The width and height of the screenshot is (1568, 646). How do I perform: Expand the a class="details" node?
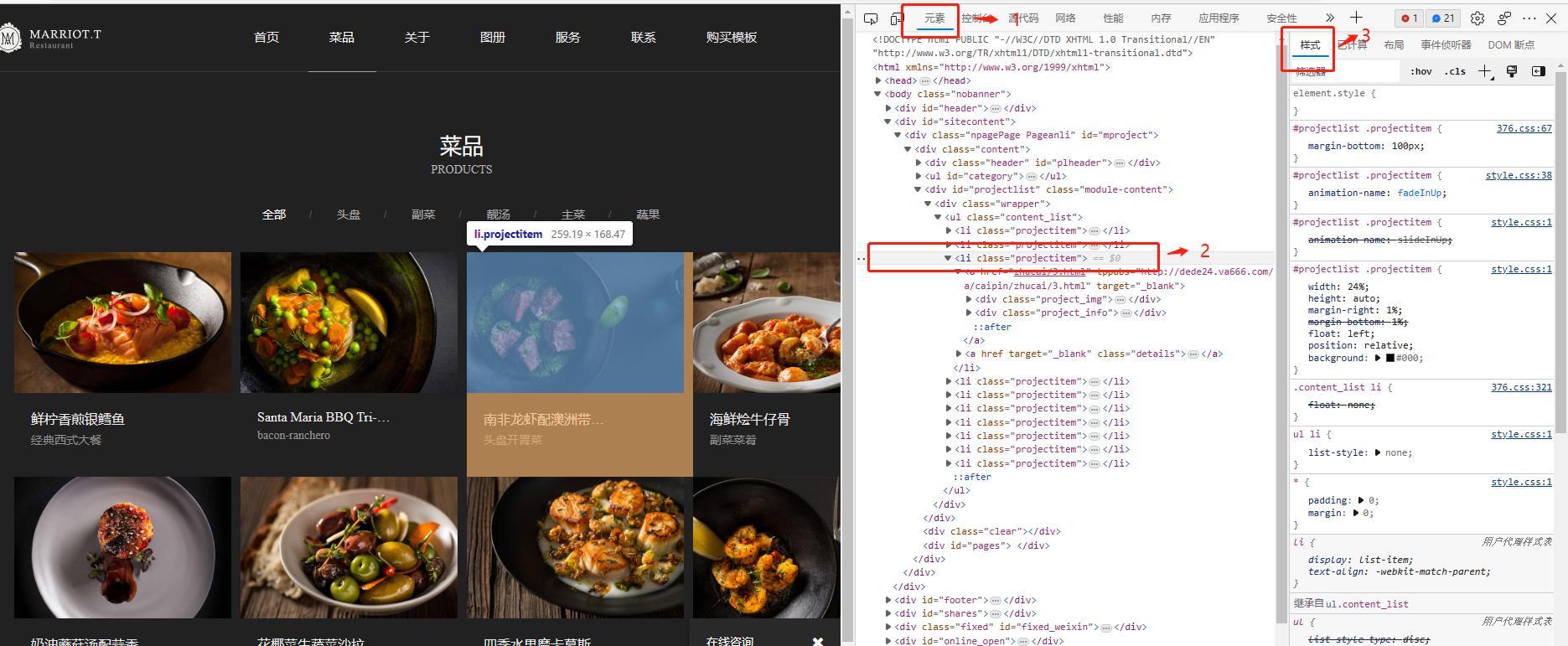(959, 354)
